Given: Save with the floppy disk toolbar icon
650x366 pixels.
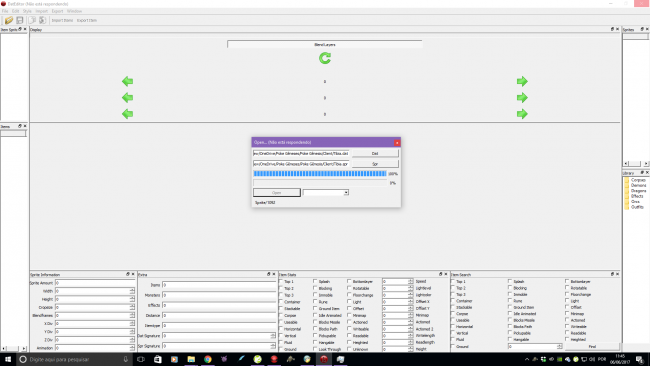Looking at the screenshot, I should click(x=19, y=20).
